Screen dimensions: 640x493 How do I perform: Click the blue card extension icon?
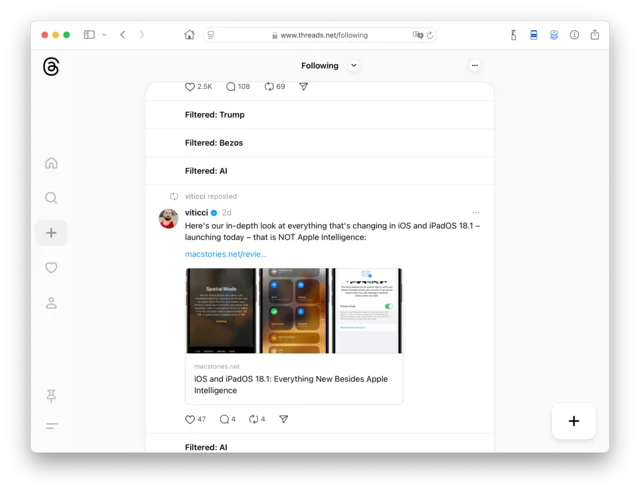(533, 35)
